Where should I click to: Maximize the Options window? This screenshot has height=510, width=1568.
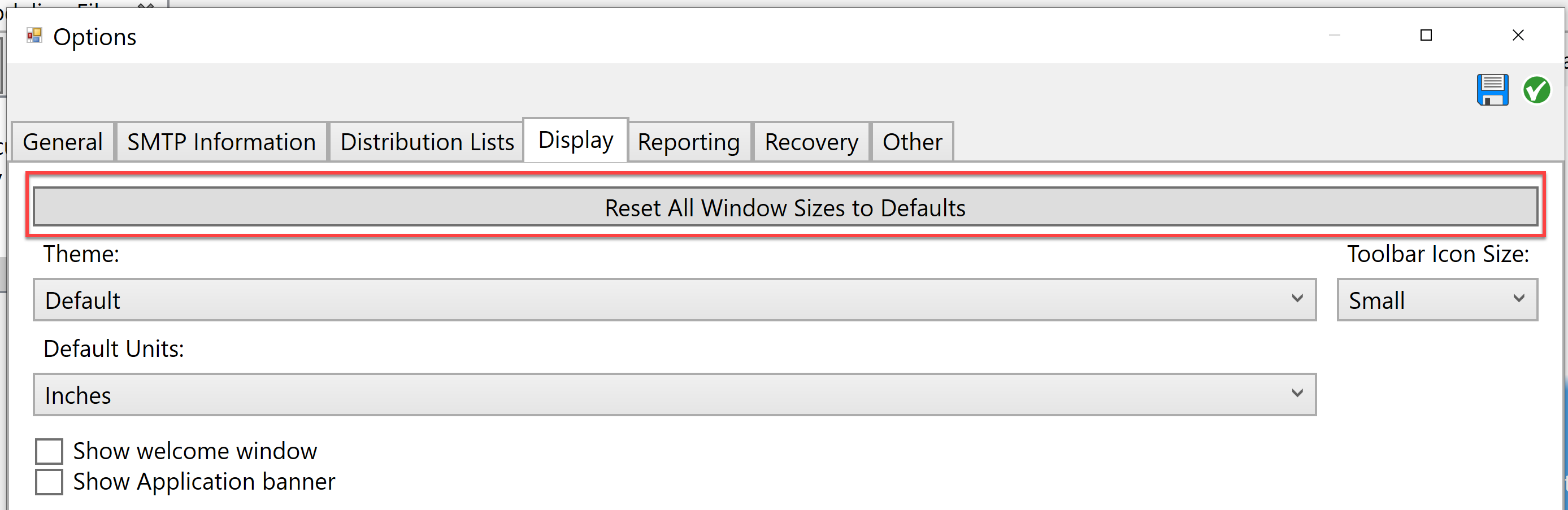pyautogui.click(x=1426, y=35)
